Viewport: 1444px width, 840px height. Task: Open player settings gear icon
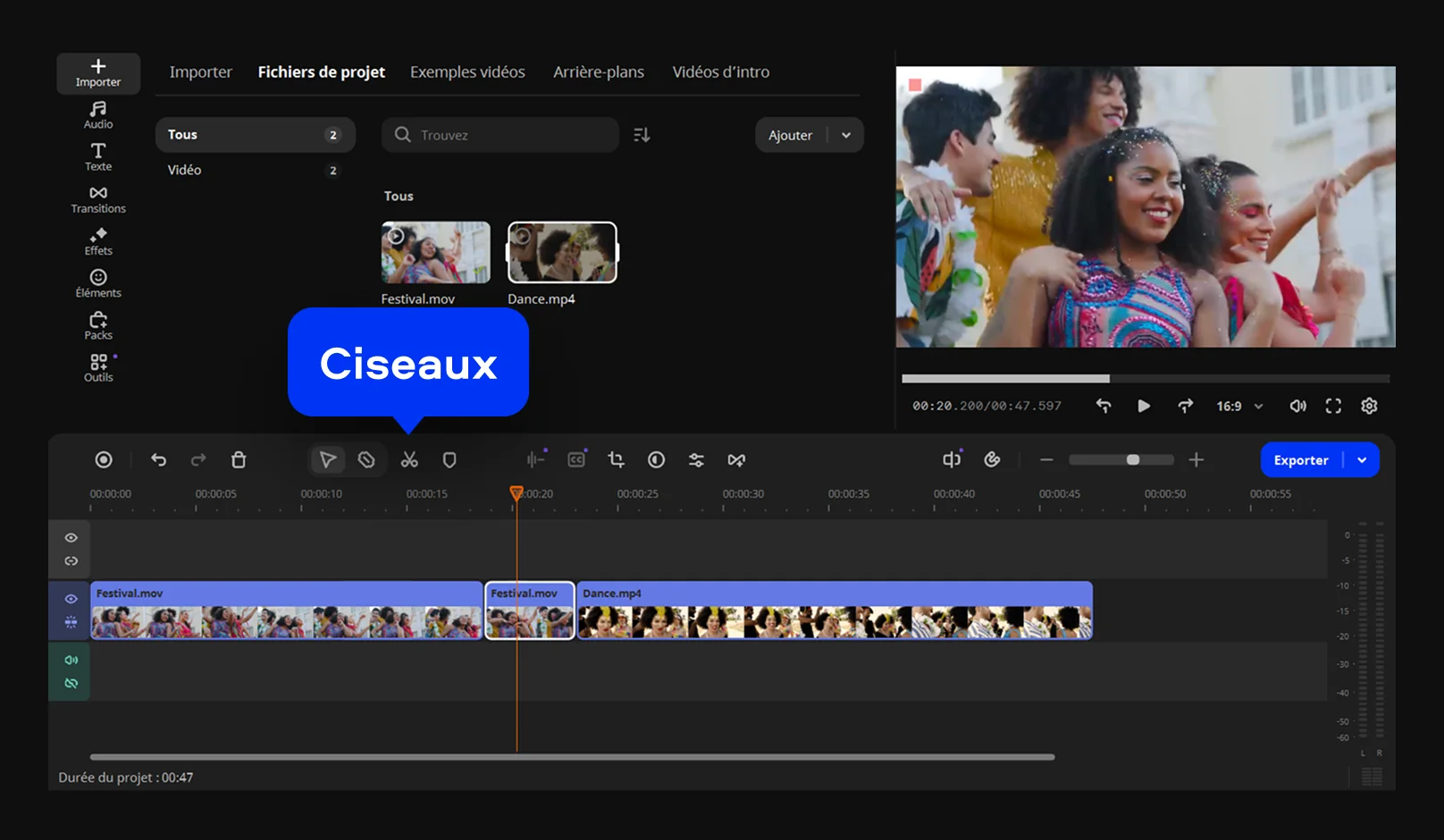point(1369,406)
